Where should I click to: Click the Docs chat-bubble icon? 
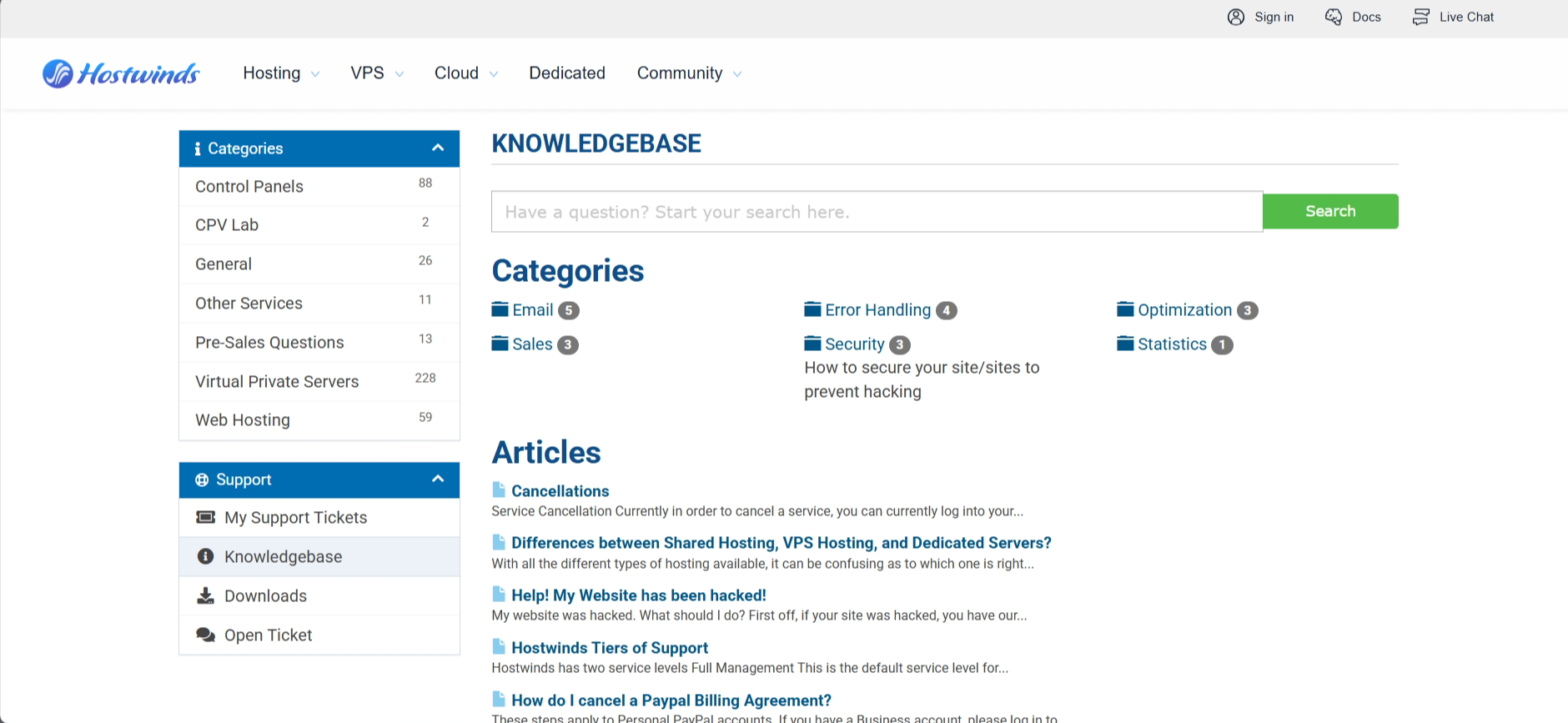pos(1334,17)
